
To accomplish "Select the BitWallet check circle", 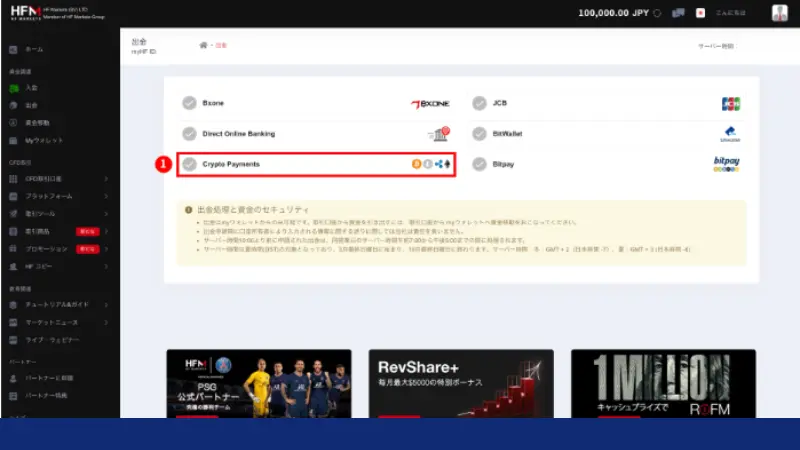I will [478, 134].
